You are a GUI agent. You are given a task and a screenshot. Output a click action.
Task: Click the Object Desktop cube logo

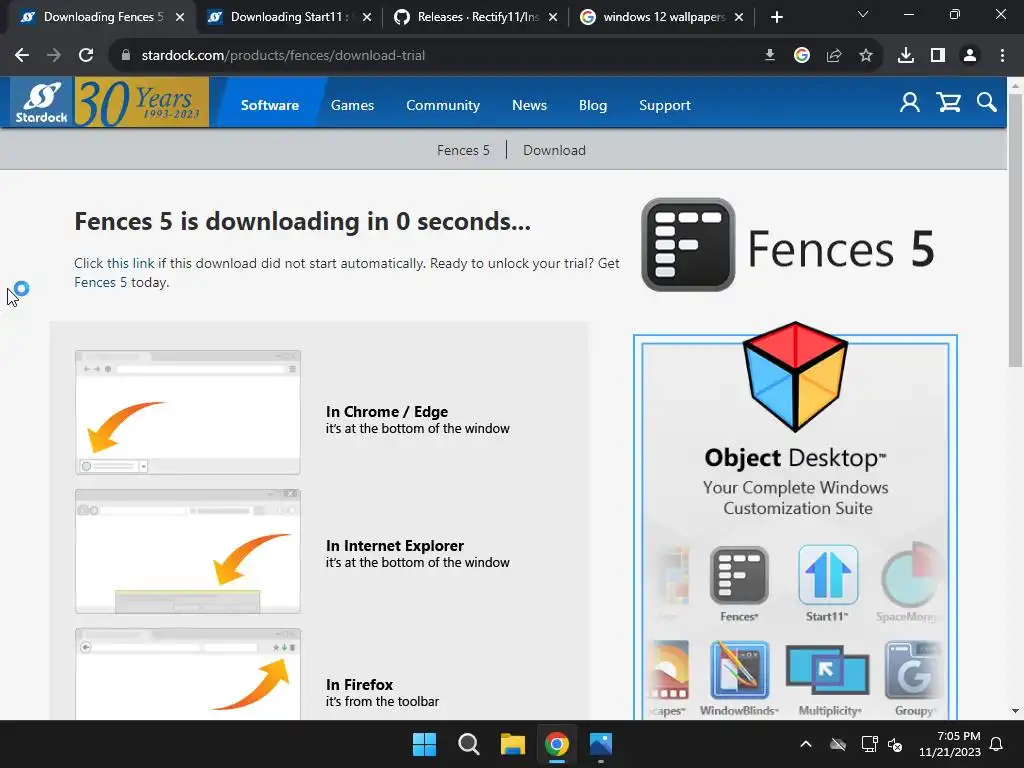[795, 377]
